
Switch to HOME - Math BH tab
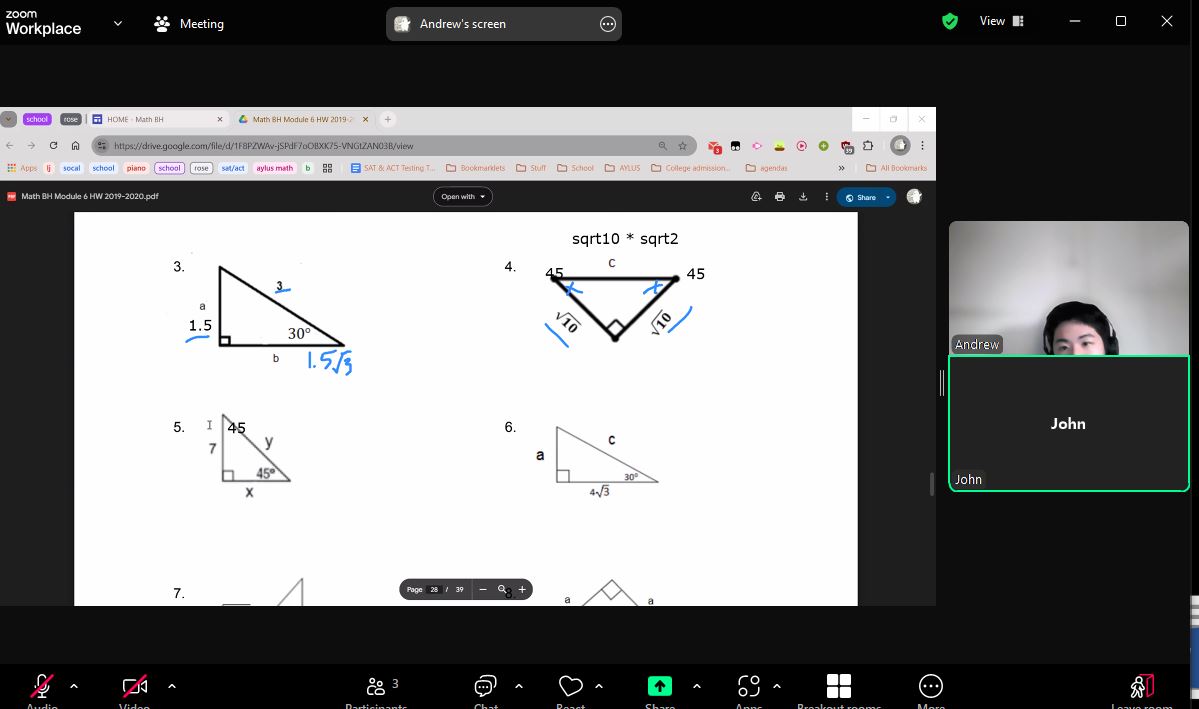(x=157, y=119)
